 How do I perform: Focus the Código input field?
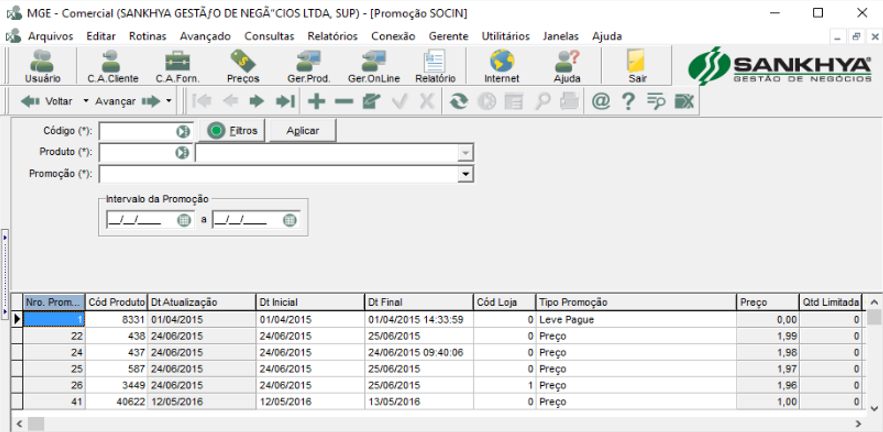coord(137,131)
